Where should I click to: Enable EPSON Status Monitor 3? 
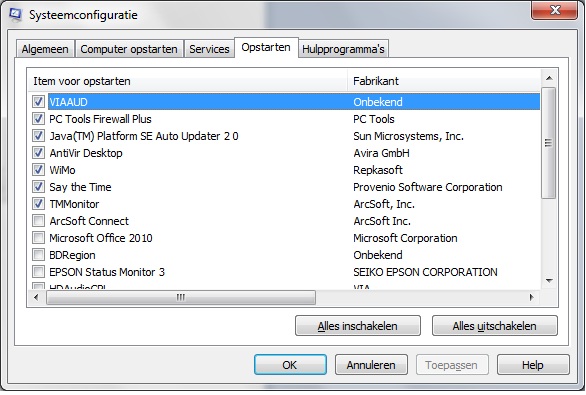click(38, 272)
